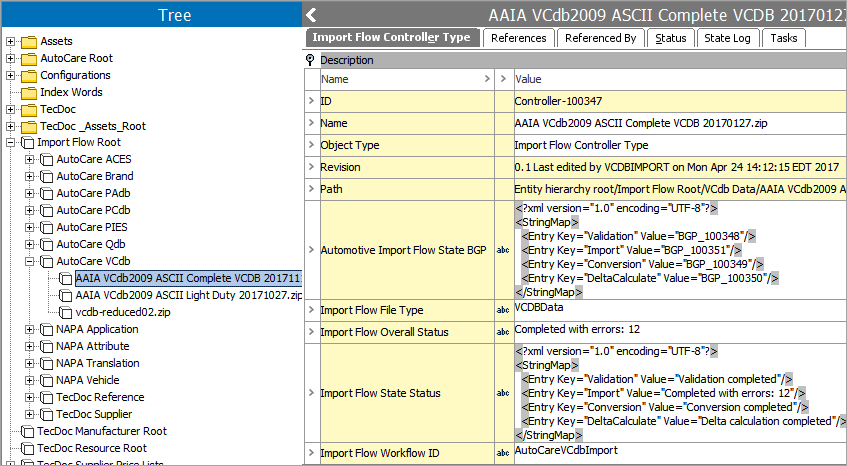The height and width of the screenshot is (466, 847).
Task: Expand the Assets tree node
Action: pyautogui.click(x=10, y=42)
